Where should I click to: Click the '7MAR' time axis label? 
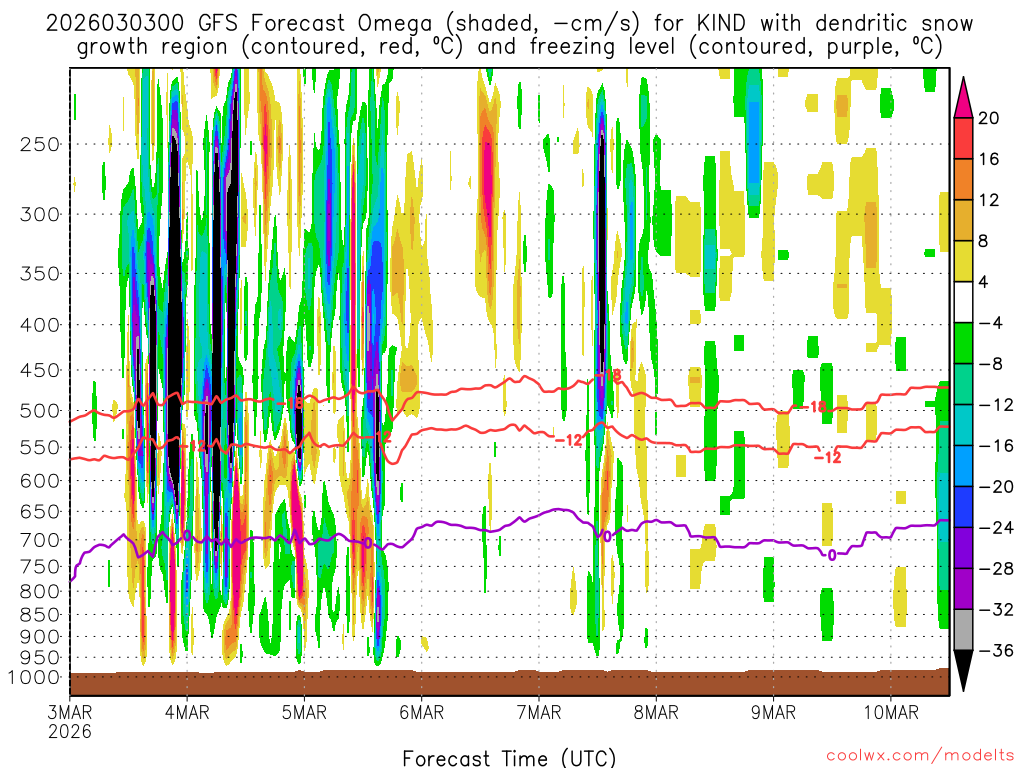539,712
